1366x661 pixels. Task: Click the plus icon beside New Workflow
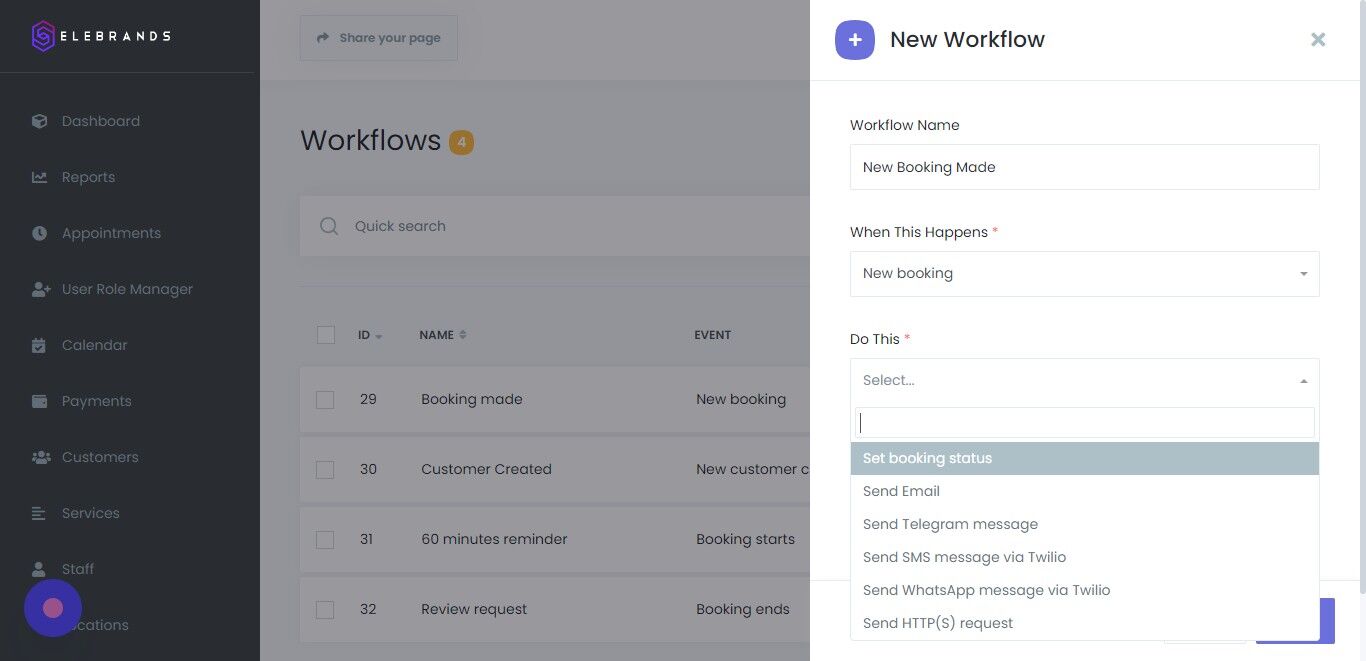855,40
